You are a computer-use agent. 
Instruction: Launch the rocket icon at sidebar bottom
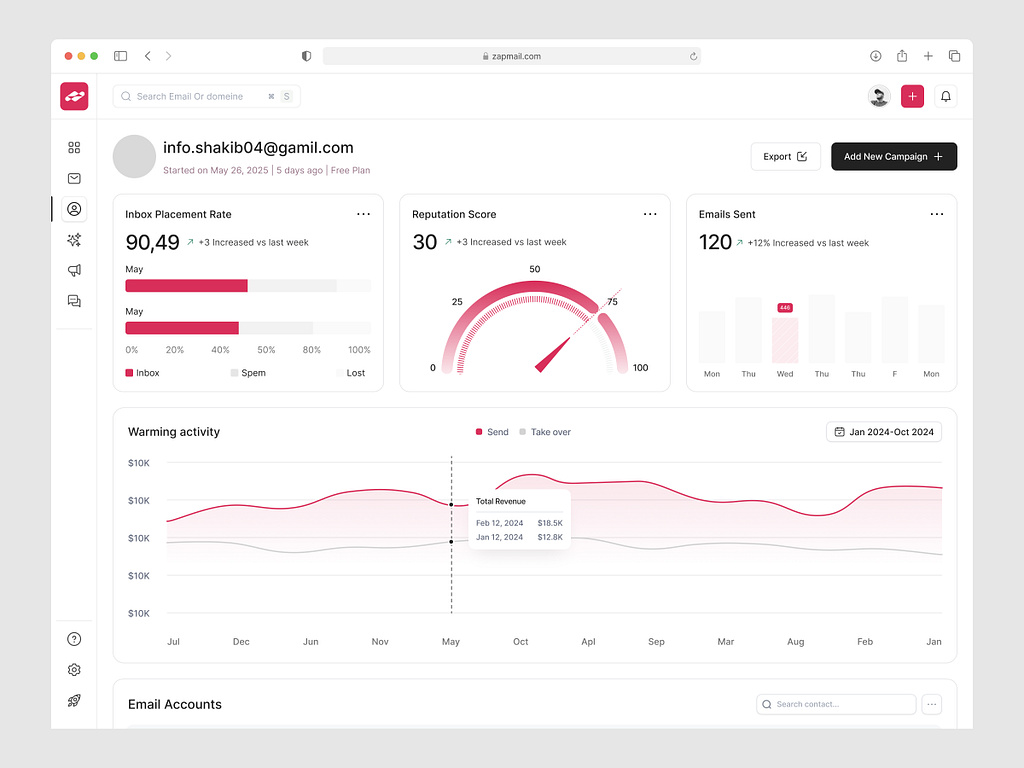74,700
